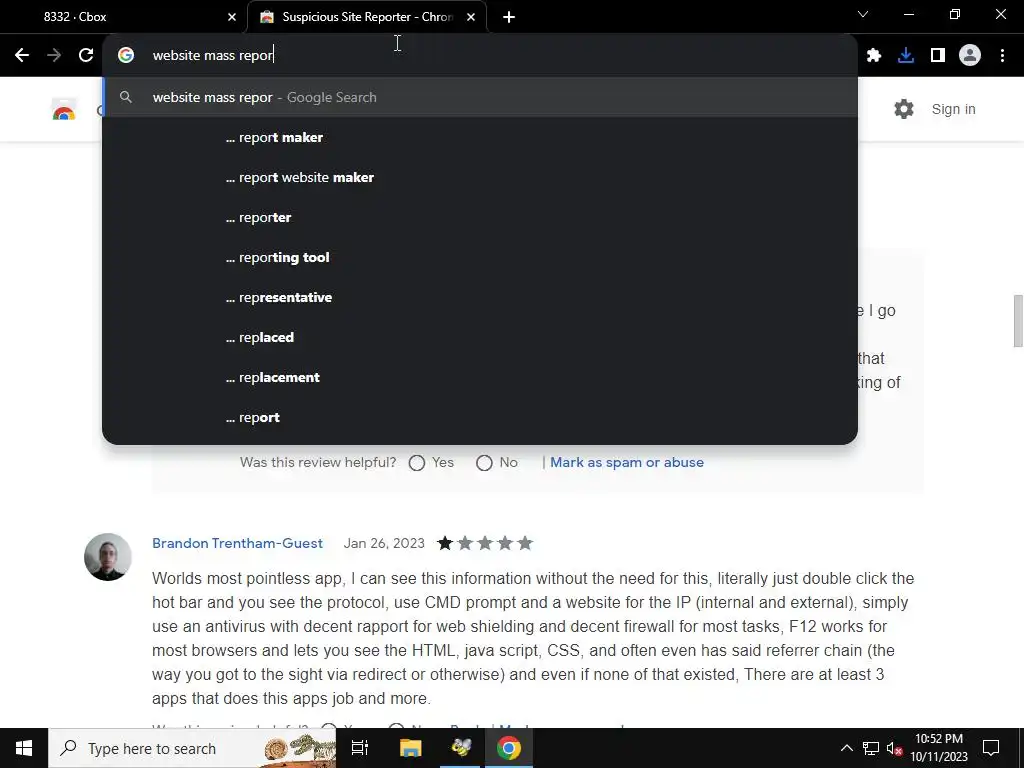Click the Chrome icon on the taskbar

[x=509, y=748]
